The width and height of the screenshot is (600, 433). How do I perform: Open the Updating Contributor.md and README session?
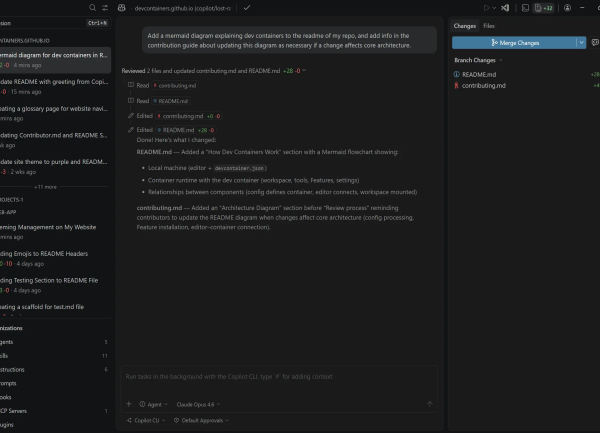pyautogui.click(x=55, y=140)
